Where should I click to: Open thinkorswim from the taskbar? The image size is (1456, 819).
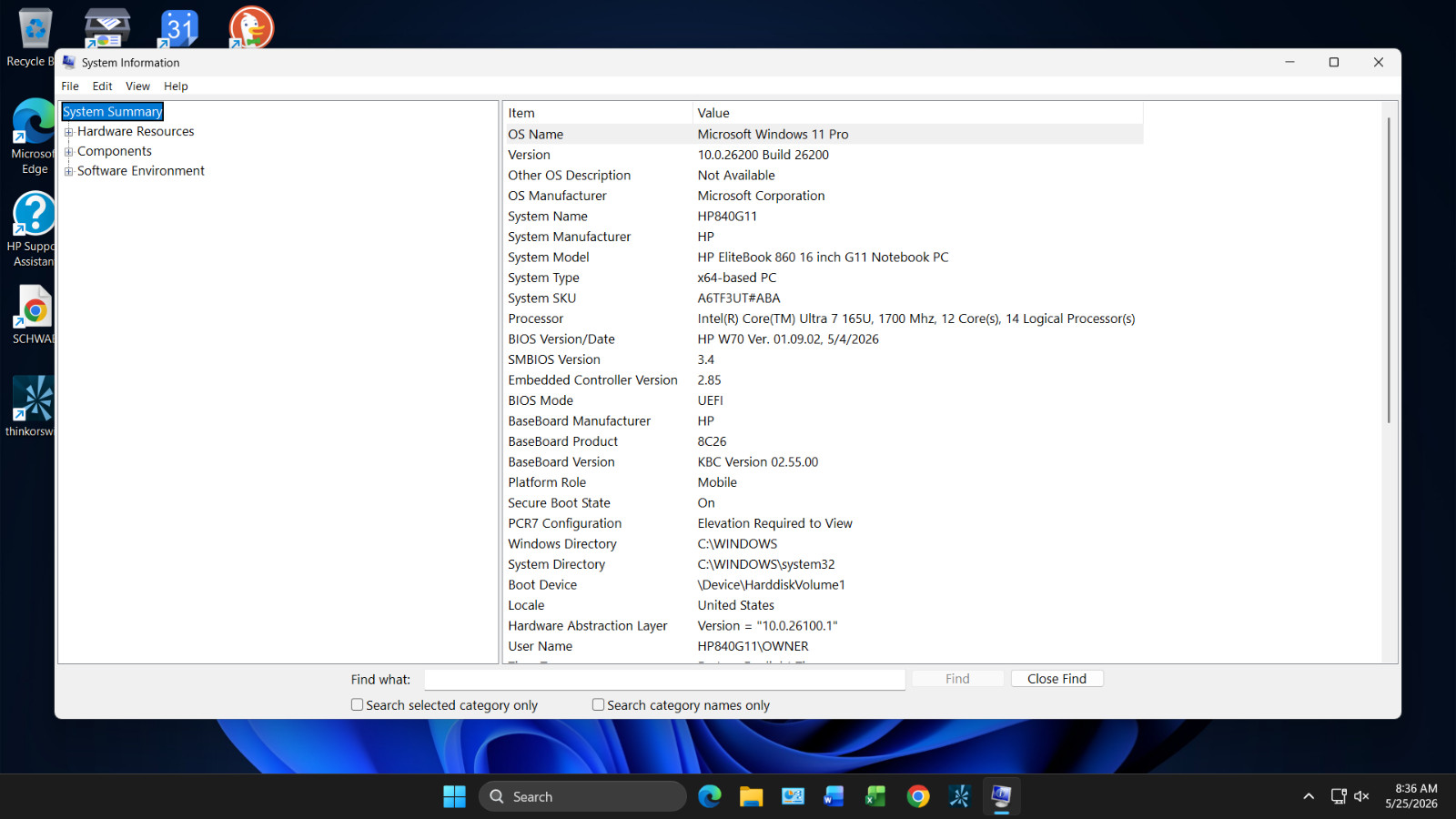[959, 796]
